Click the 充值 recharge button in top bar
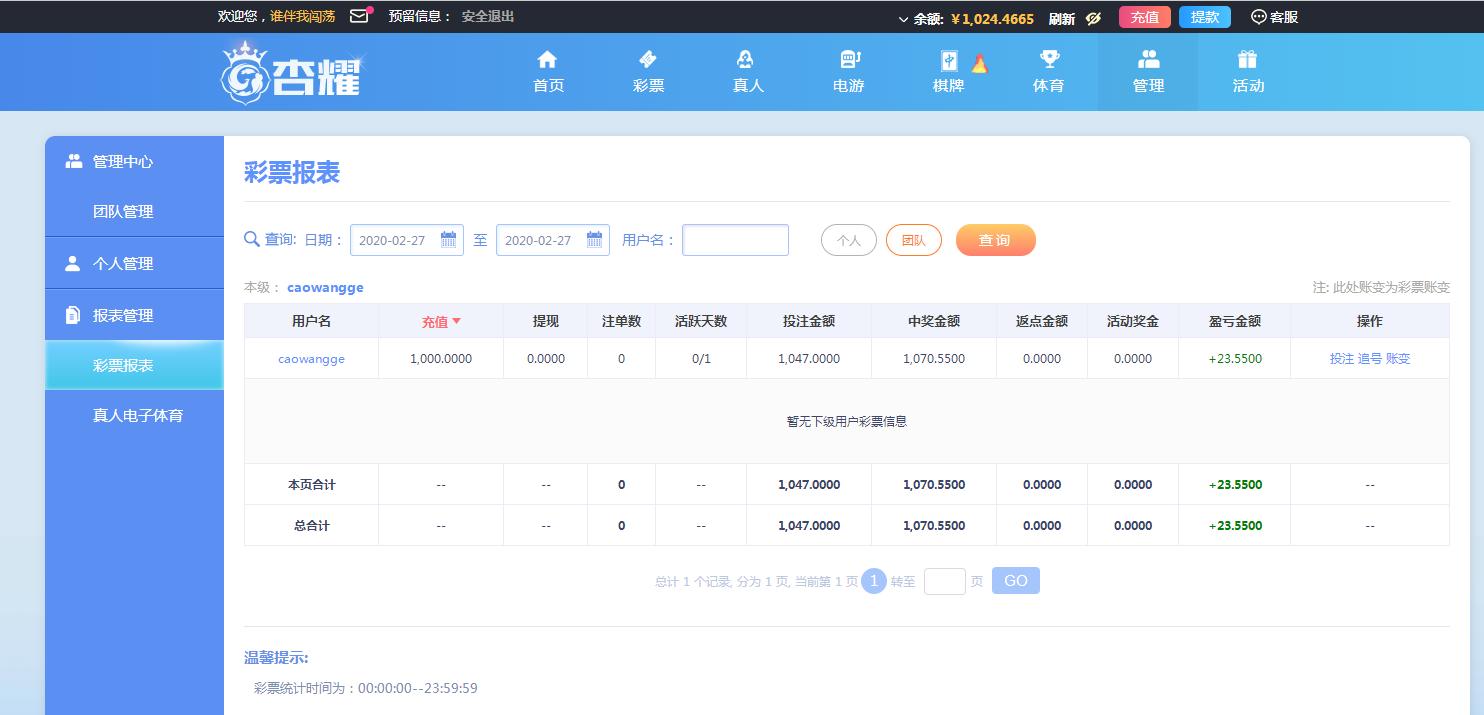 tap(1144, 17)
